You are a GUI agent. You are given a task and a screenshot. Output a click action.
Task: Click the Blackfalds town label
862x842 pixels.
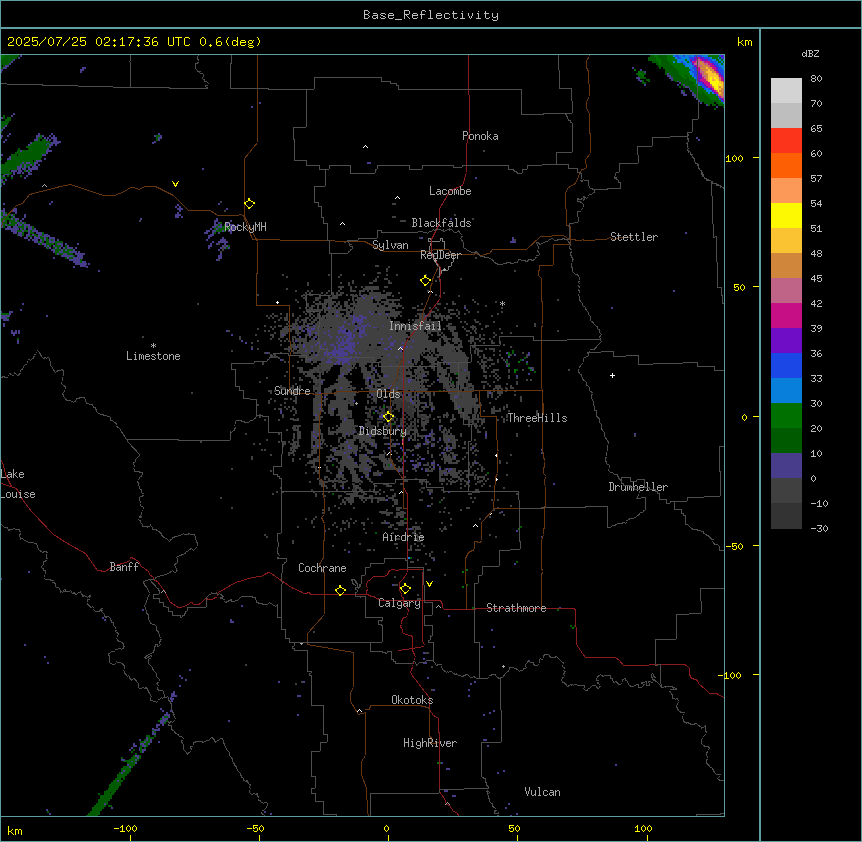pyautogui.click(x=441, y=223)
